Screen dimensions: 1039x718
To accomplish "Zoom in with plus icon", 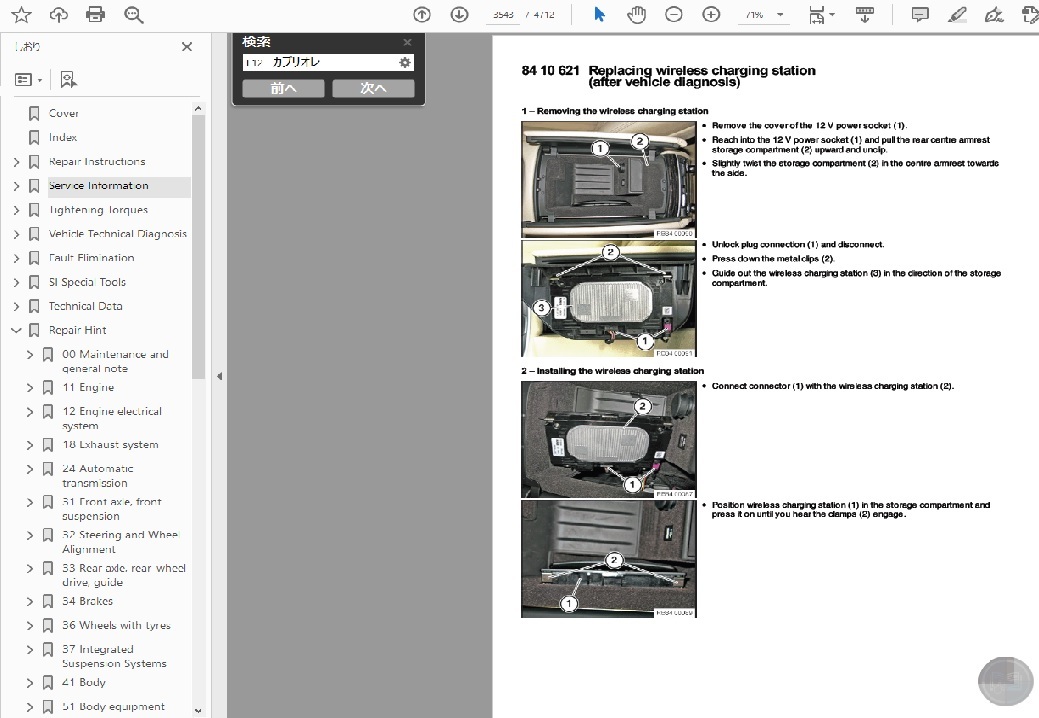I will tap(711, 15).
